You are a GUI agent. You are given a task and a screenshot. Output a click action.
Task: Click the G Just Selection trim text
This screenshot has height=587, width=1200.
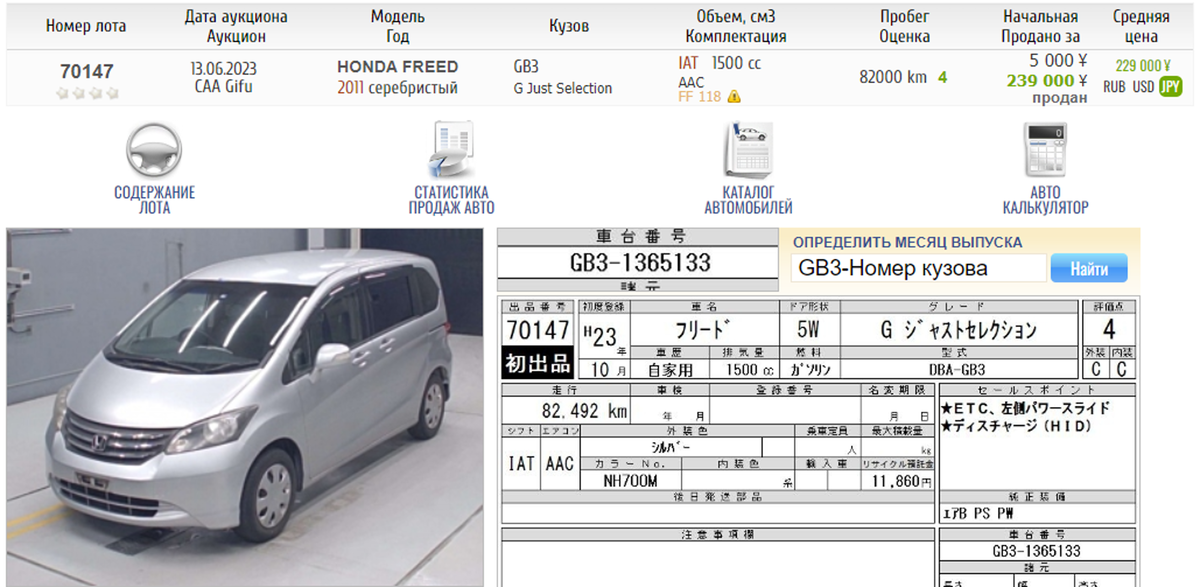562,88
